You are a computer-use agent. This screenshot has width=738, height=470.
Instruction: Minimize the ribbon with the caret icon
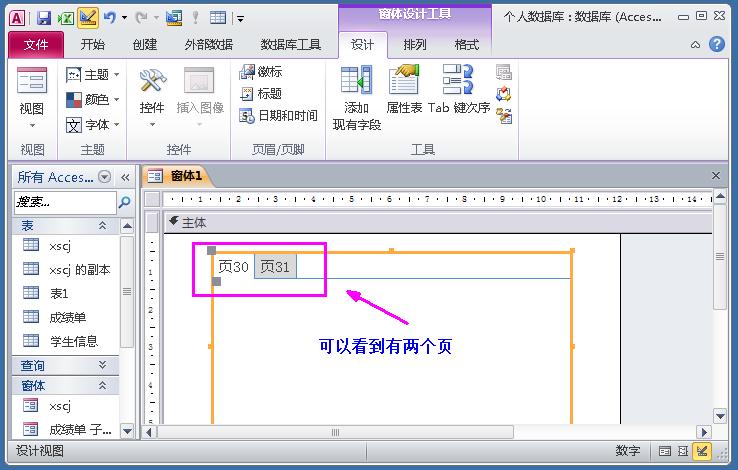(x=695, y=45)
